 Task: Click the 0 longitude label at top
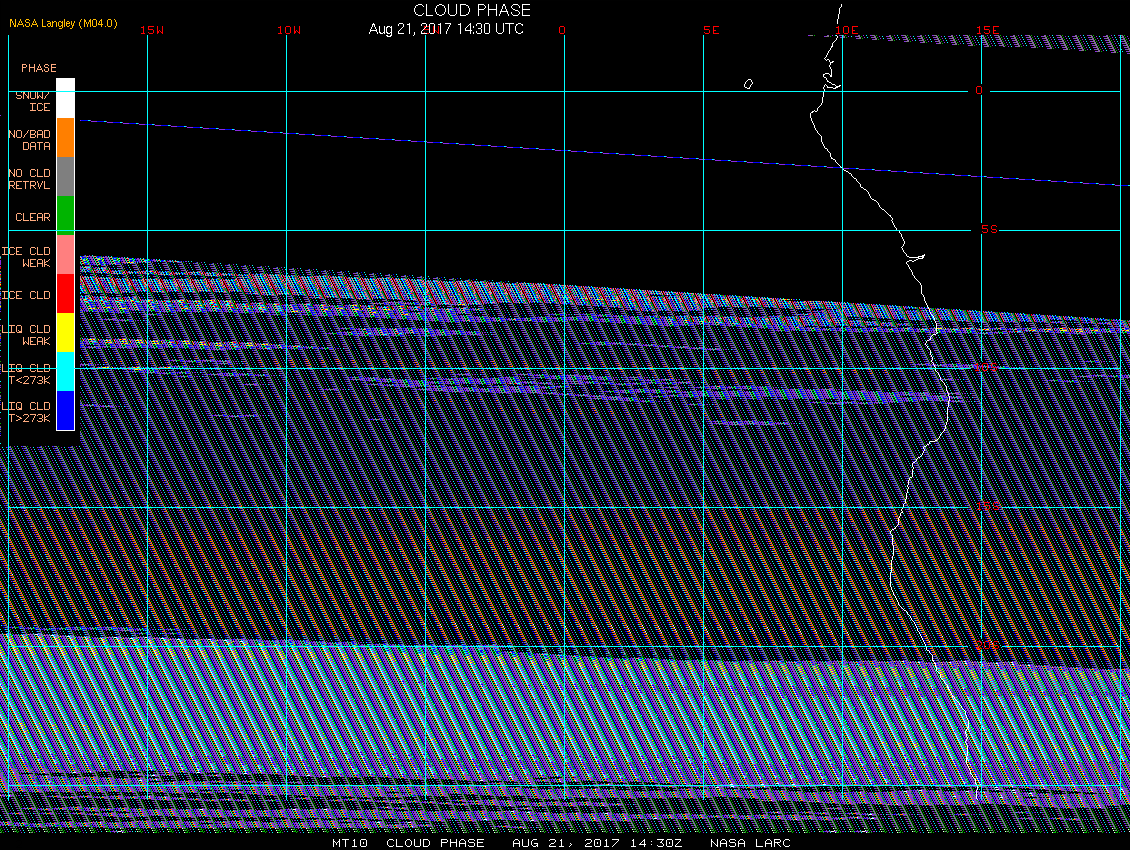pyautogui.click(x=562, y=30)
